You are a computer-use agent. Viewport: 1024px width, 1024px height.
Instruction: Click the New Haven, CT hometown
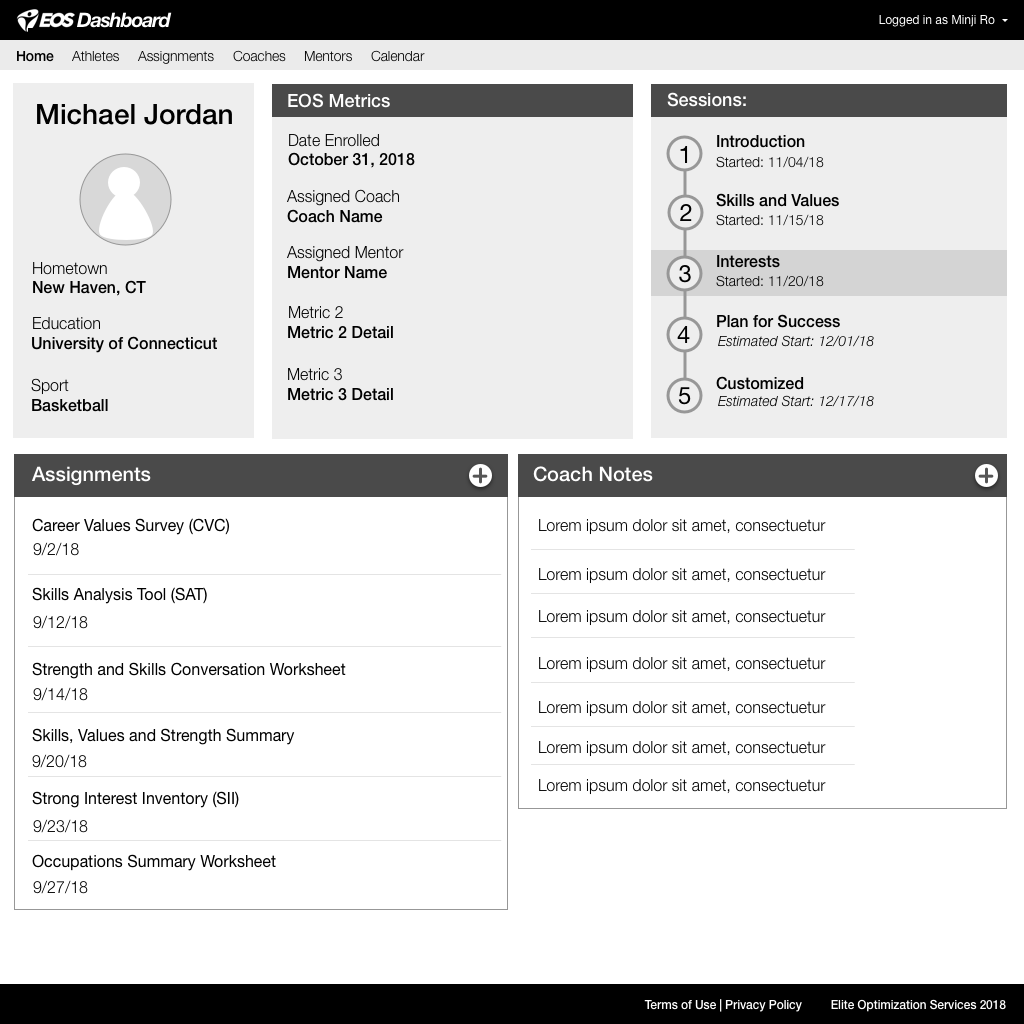pos(89,287)
